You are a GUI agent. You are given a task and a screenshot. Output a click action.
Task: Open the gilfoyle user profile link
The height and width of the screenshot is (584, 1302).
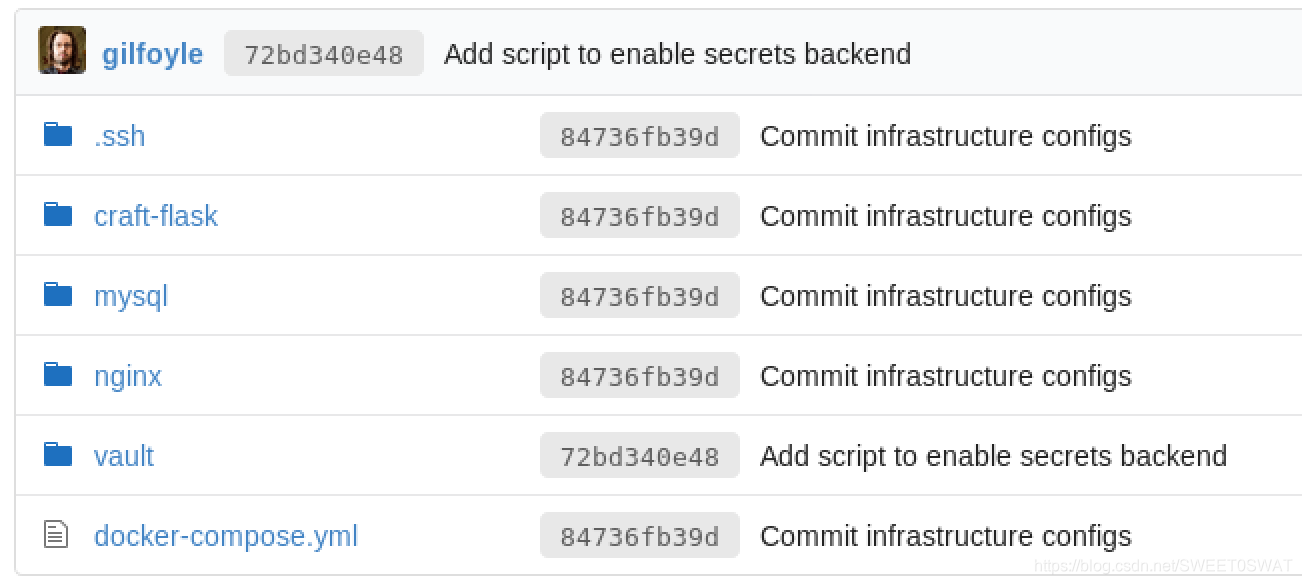coord(152,54)
